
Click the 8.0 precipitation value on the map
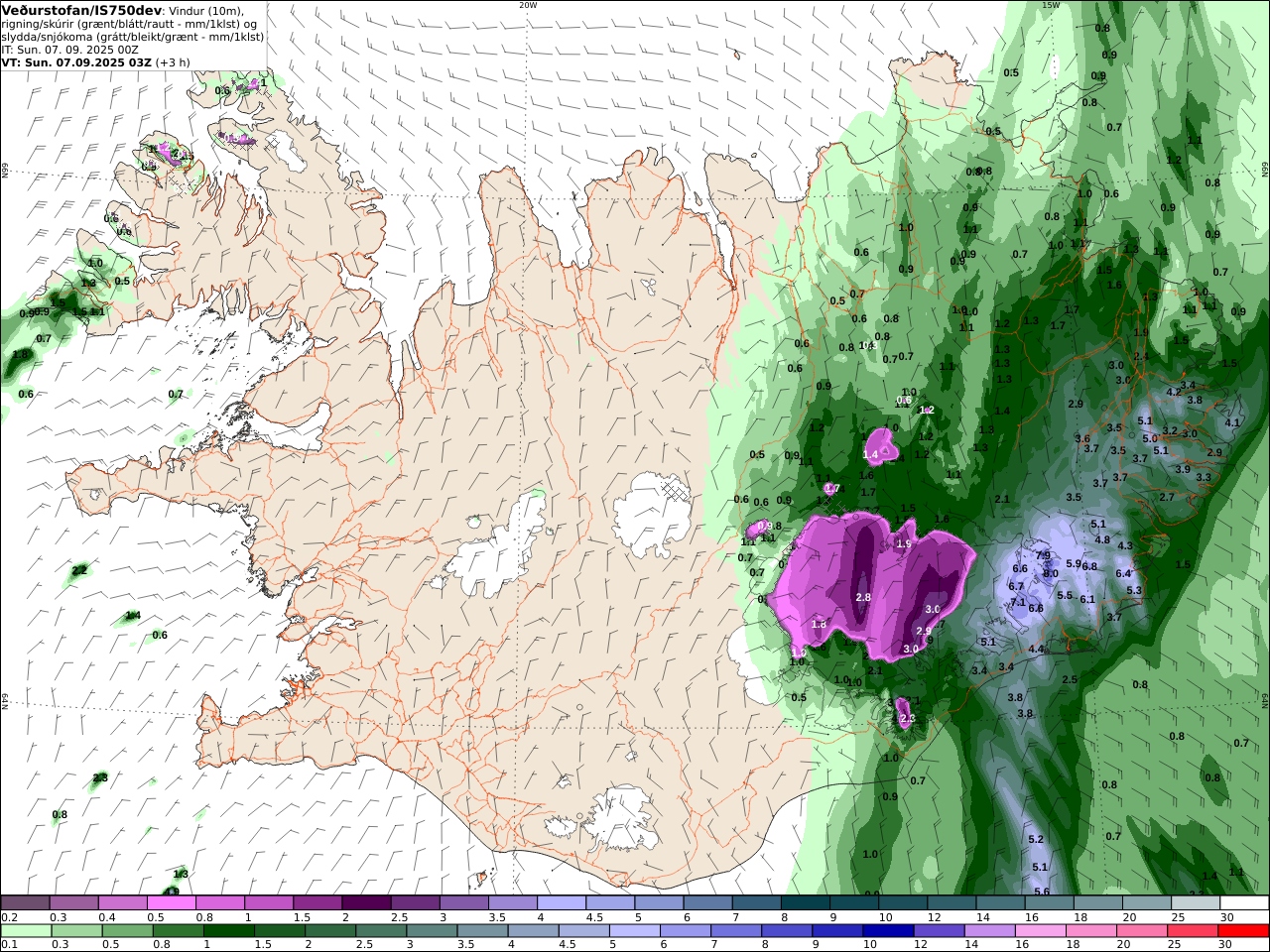[1051, 573]
